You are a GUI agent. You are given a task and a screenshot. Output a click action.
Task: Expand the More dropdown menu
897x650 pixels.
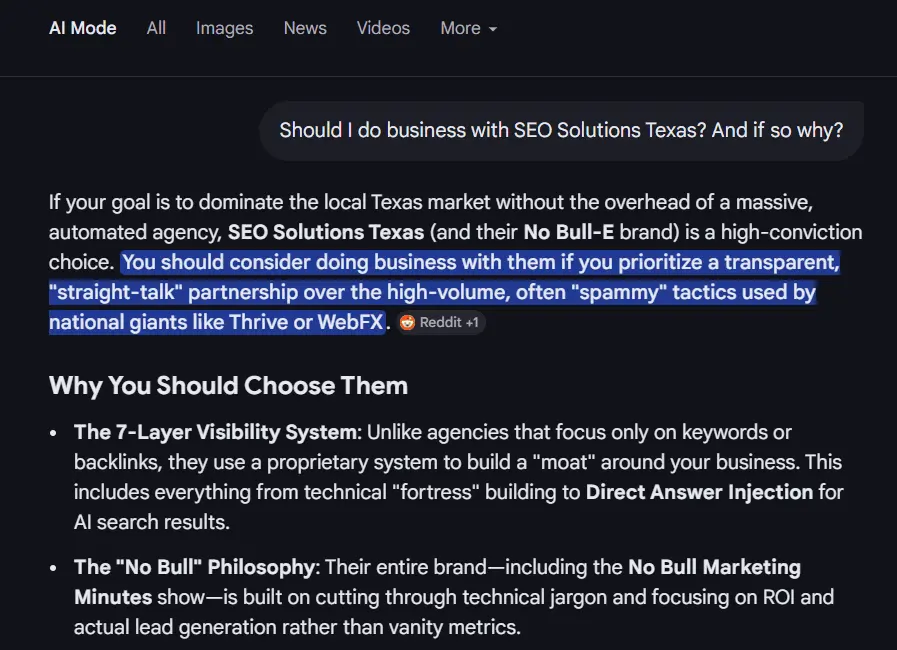469,28
